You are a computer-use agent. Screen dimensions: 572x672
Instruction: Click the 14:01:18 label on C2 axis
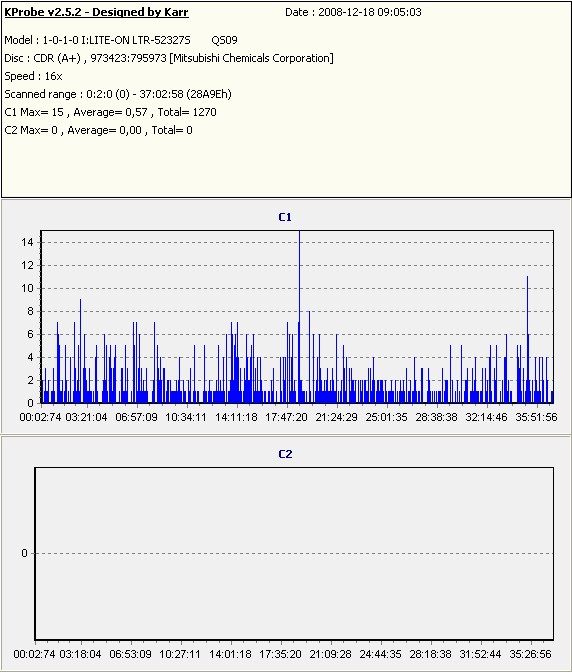click(230, 654)
